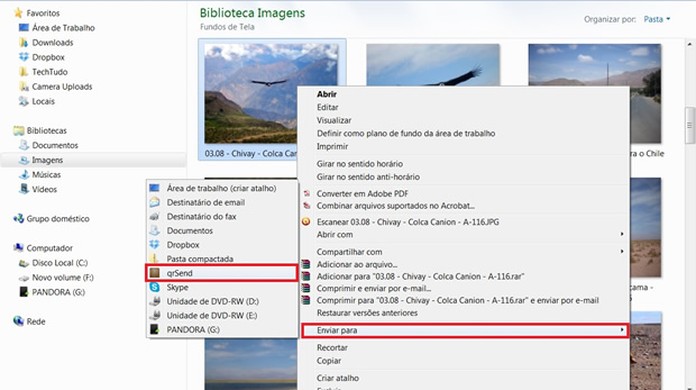Expand the Enviar para submenu
Viewport: 696px width, 390px height.
465,330
